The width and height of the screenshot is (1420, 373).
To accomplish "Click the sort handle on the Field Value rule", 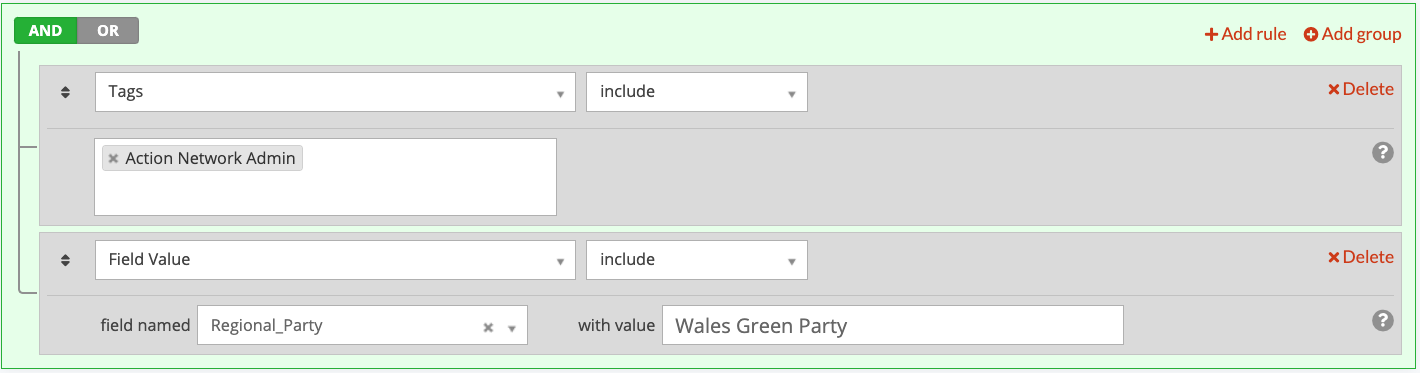I will [65, 260].
